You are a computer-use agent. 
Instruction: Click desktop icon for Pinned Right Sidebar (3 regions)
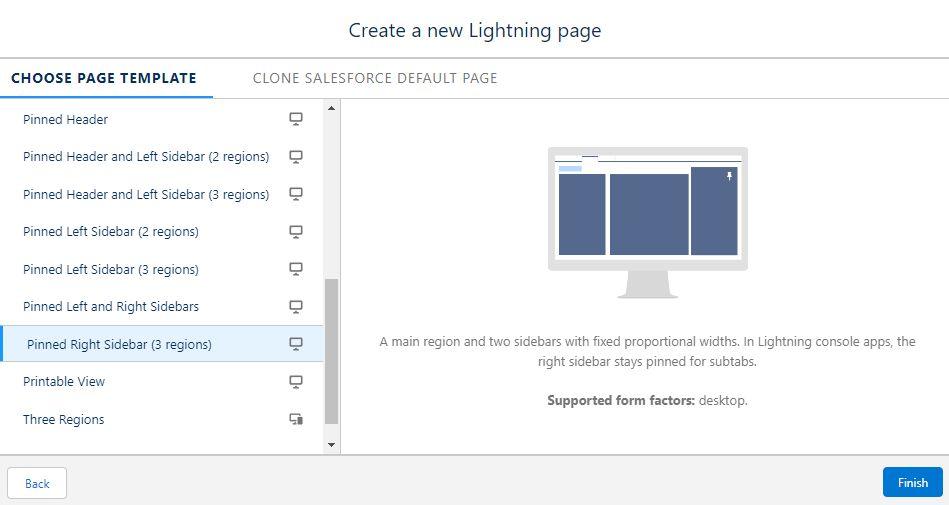[296, 344]
